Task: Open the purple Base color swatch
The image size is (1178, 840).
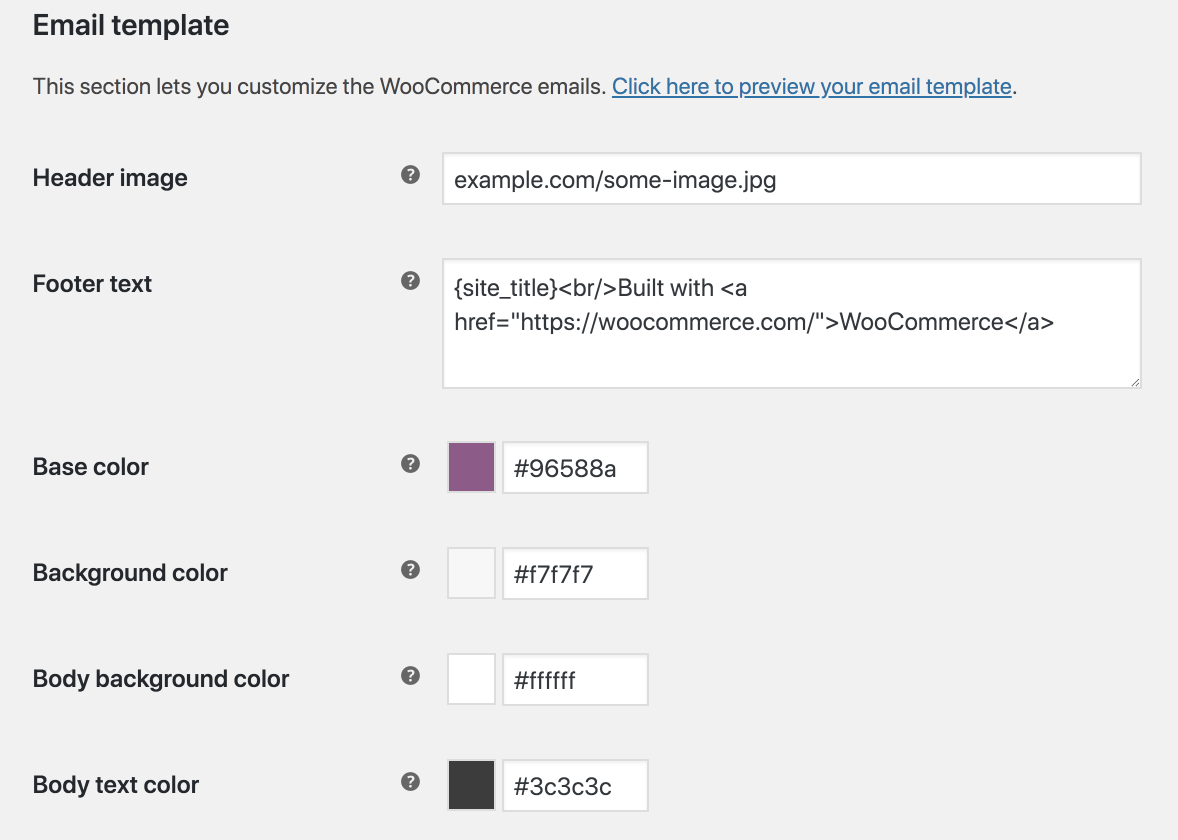Action: pos(472,467)
